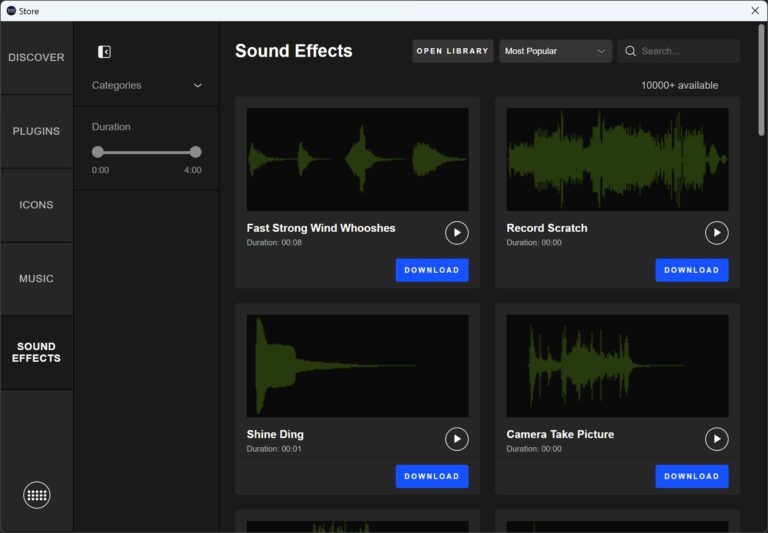Screen dimensions: 768x533
Task: Click the maximum duration slider handle
Action: [195, 152]
